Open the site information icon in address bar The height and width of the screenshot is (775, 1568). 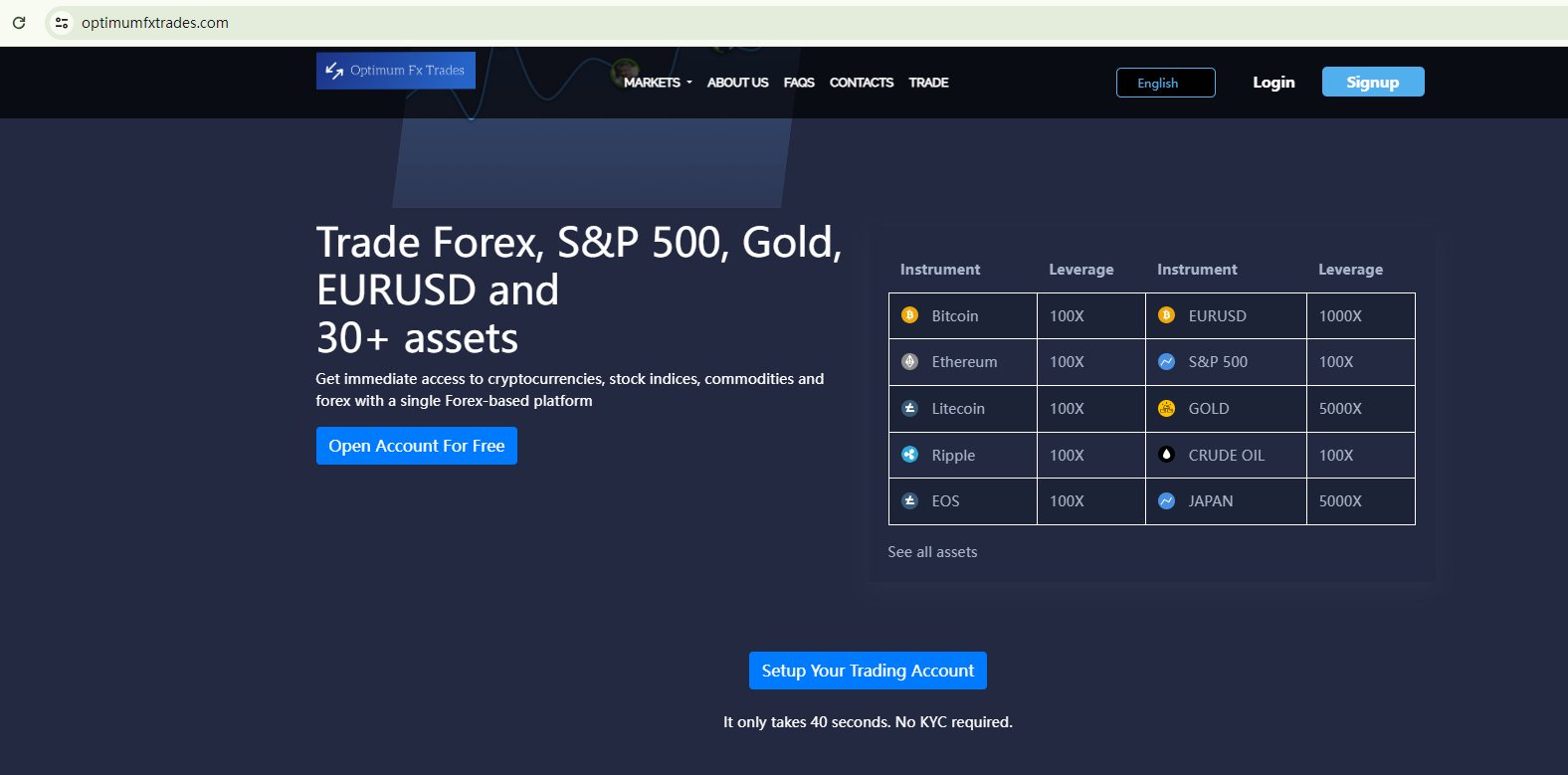62,22
